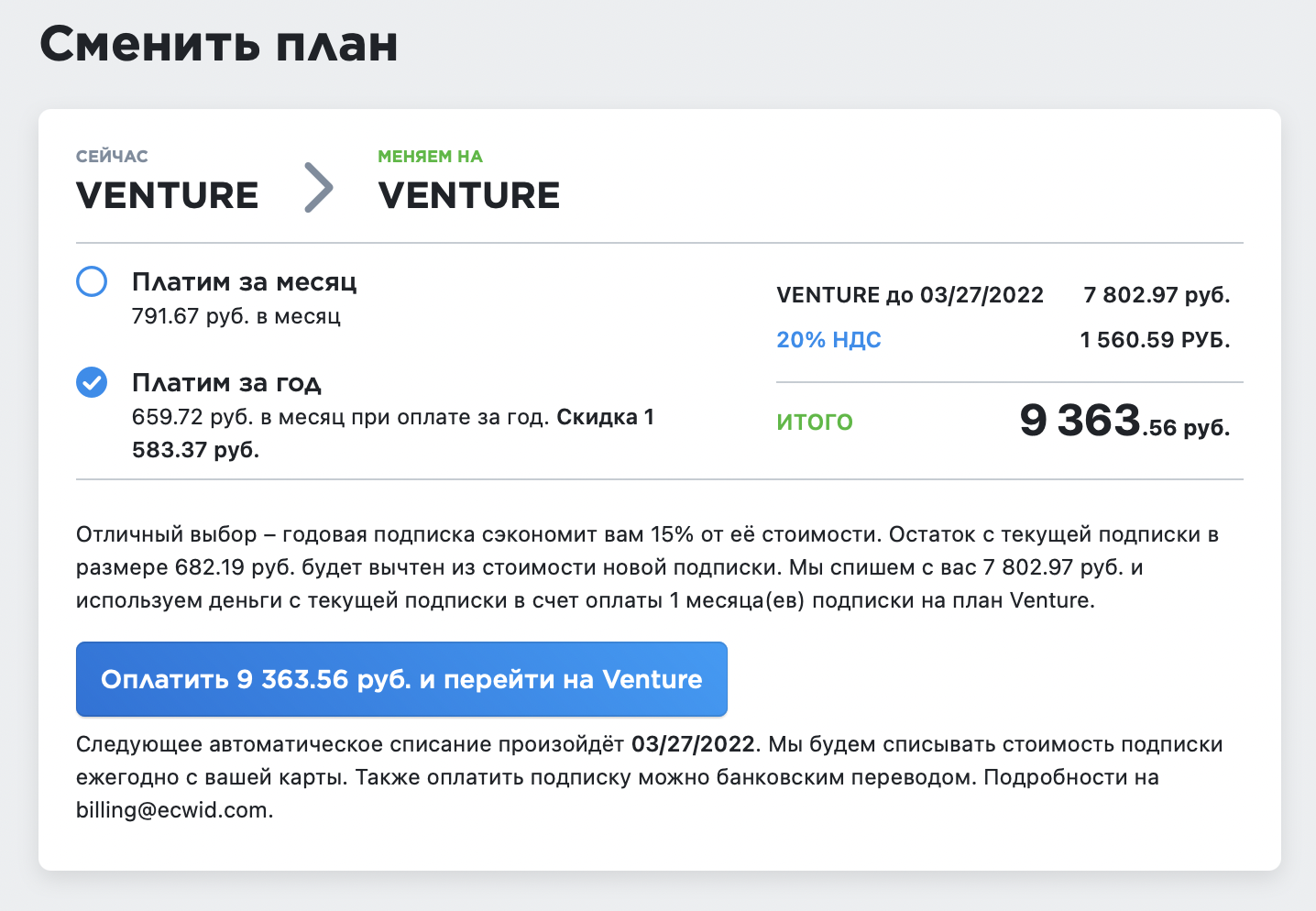Click the bold next charge date 03/27/2022
The width and height of the screenshot is (1316, 911).
(693, 744)
